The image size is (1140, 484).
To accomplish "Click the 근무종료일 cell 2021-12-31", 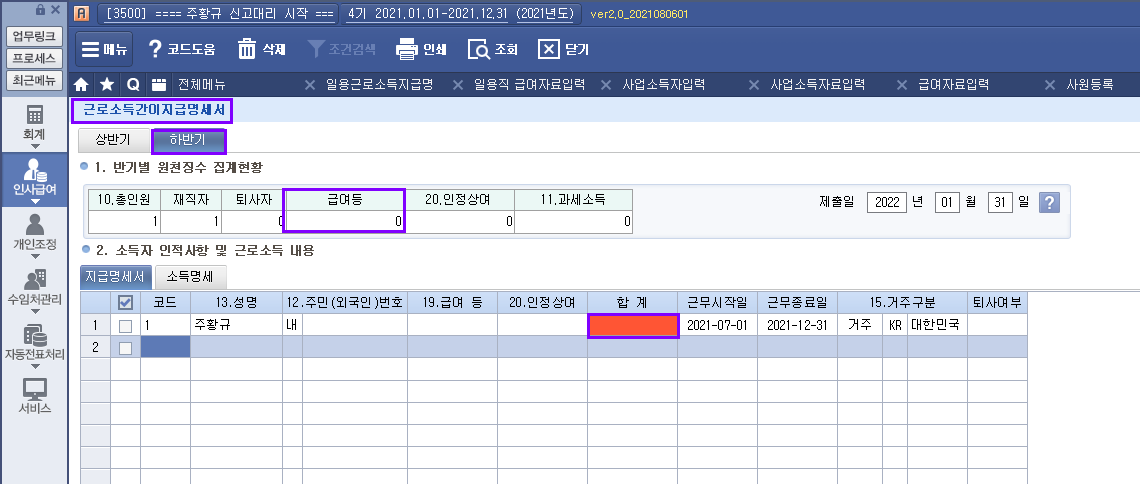I will click(x=797, y=325).
